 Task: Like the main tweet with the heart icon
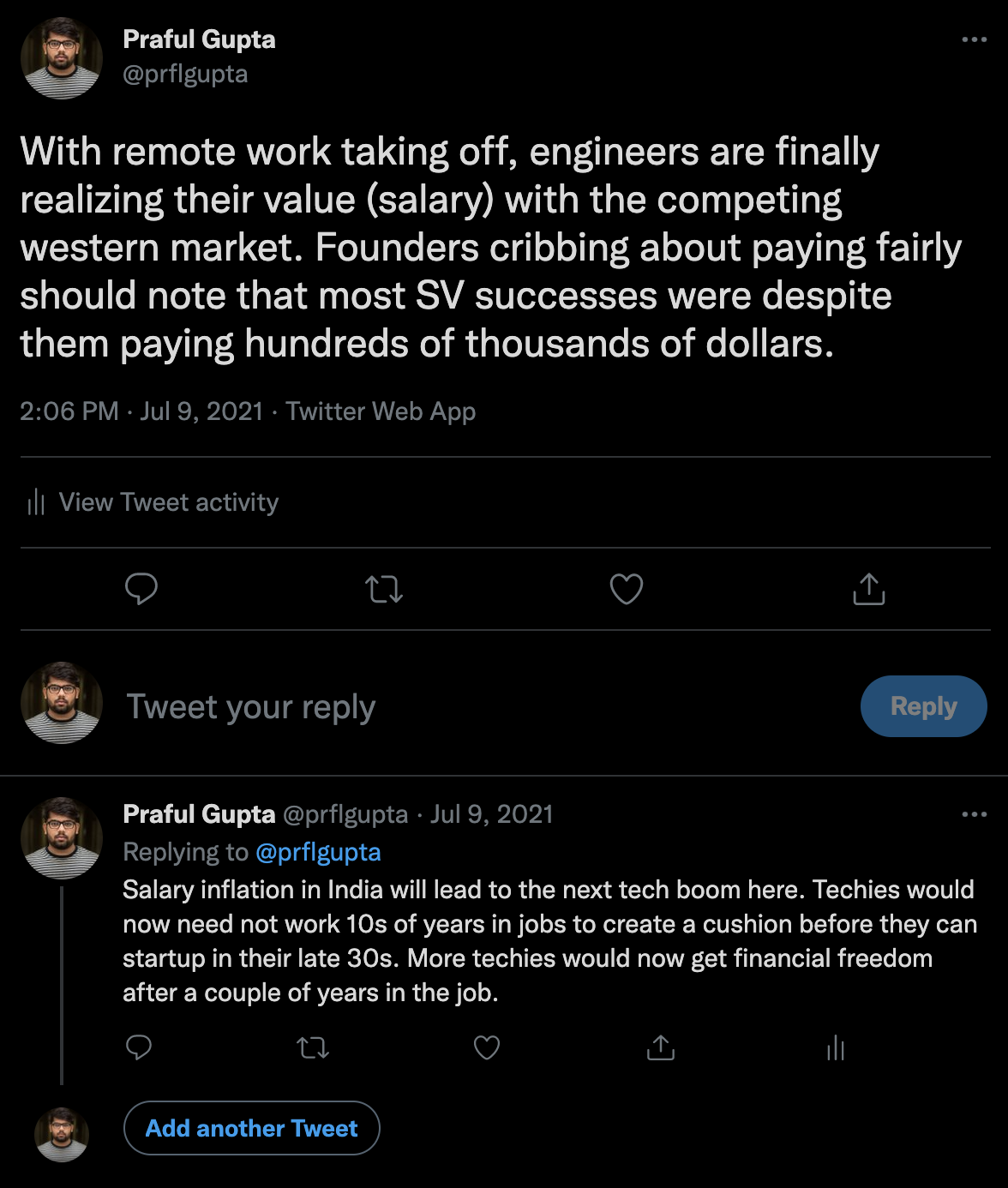(627, 589)
